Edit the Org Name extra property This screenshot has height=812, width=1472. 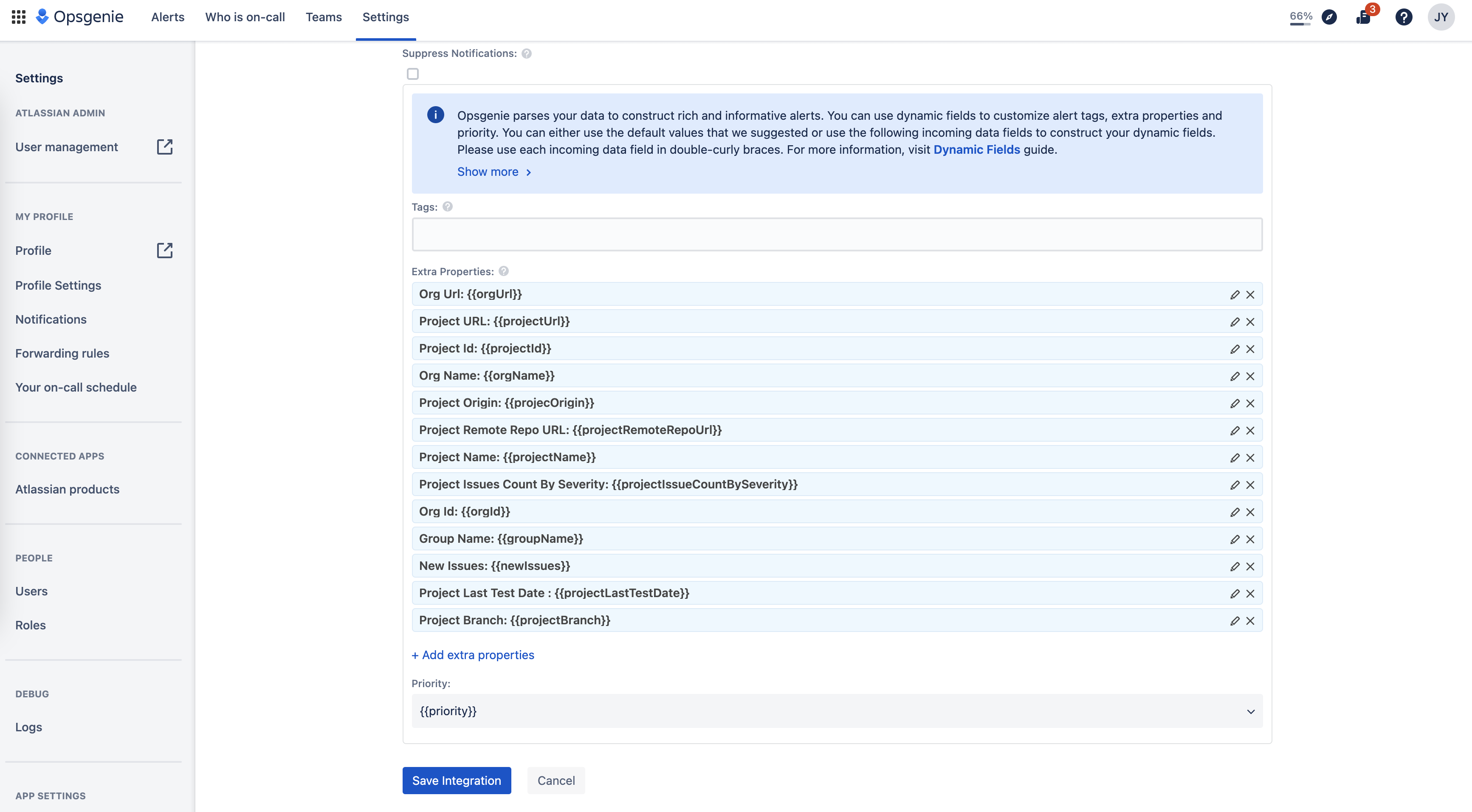[x=1235, y=376]
